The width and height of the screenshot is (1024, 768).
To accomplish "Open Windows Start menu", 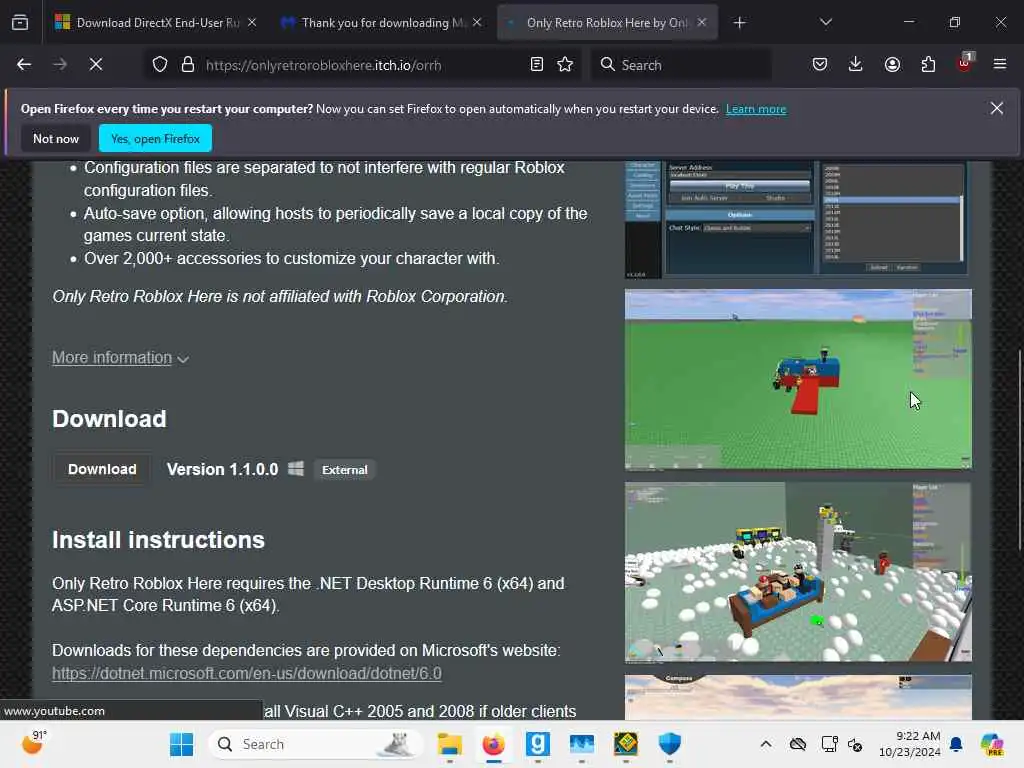I will 182,744.
